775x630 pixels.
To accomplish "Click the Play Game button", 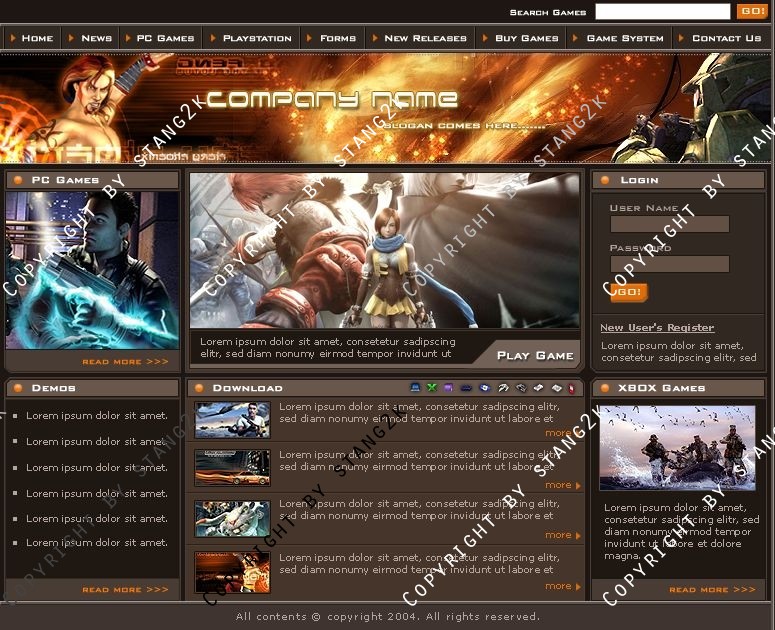I will tap(535, 355).
